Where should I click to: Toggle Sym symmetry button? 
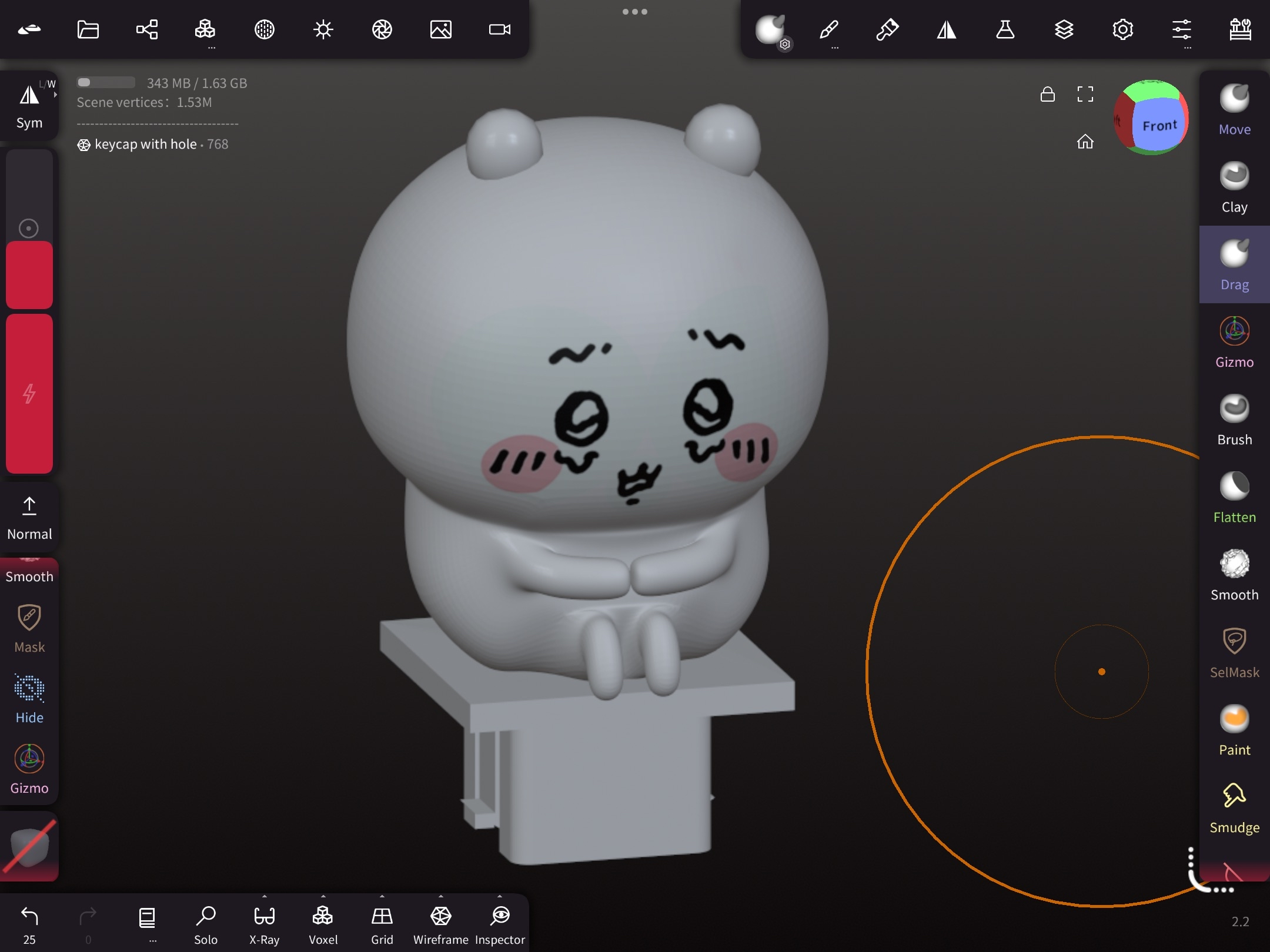tap(29, 106)
